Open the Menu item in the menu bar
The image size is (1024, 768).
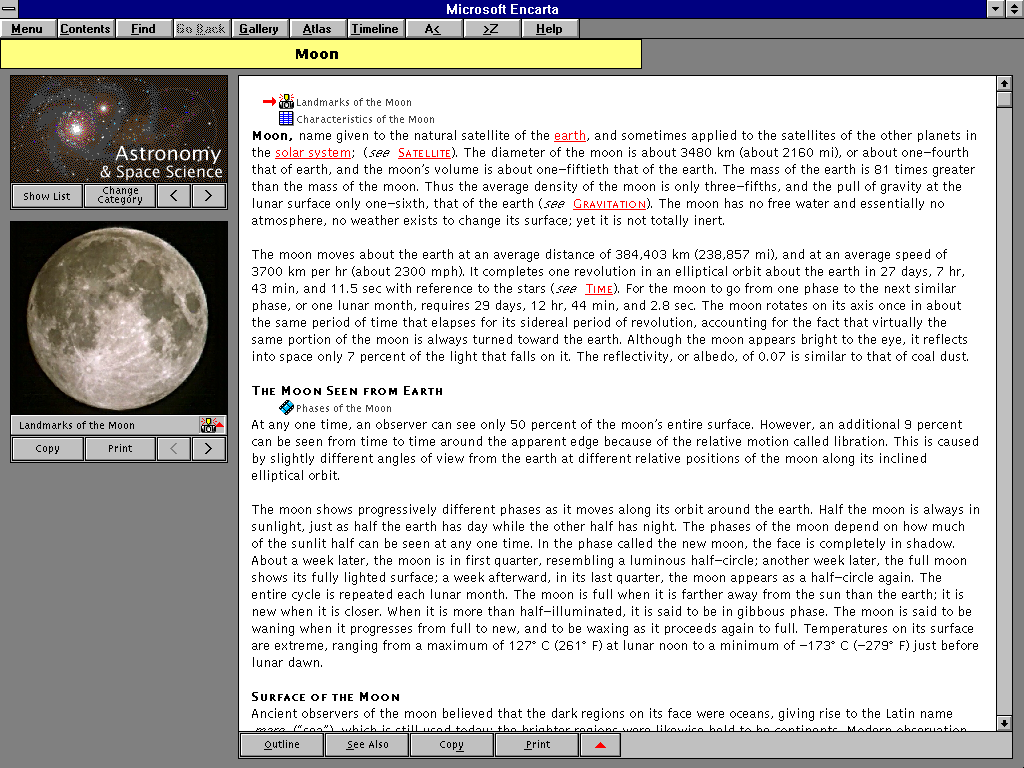[x=27, y=29]
